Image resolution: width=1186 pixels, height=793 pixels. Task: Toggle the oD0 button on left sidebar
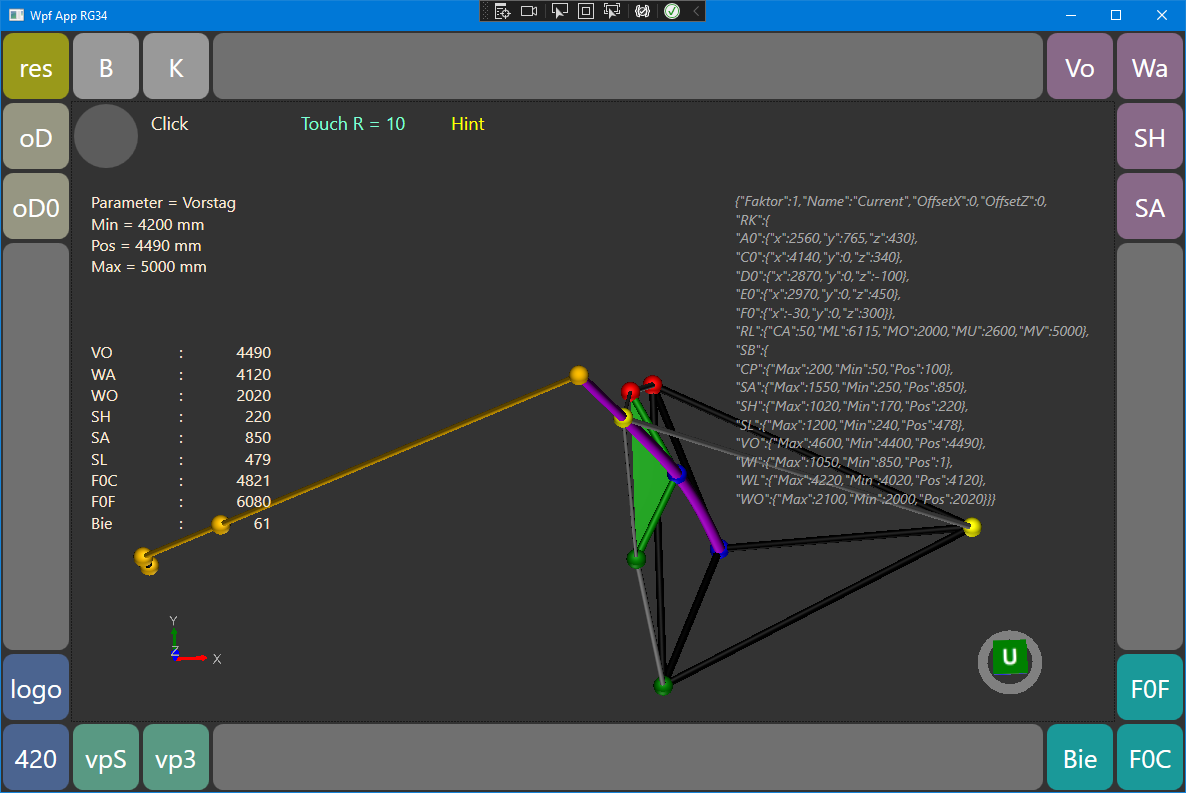pos(36,207)
